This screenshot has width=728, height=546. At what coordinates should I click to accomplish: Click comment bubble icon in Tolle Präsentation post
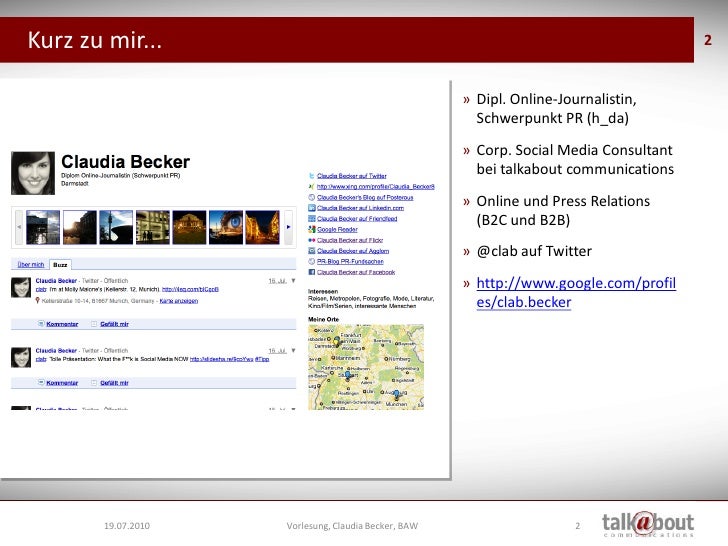coord(41,383)
